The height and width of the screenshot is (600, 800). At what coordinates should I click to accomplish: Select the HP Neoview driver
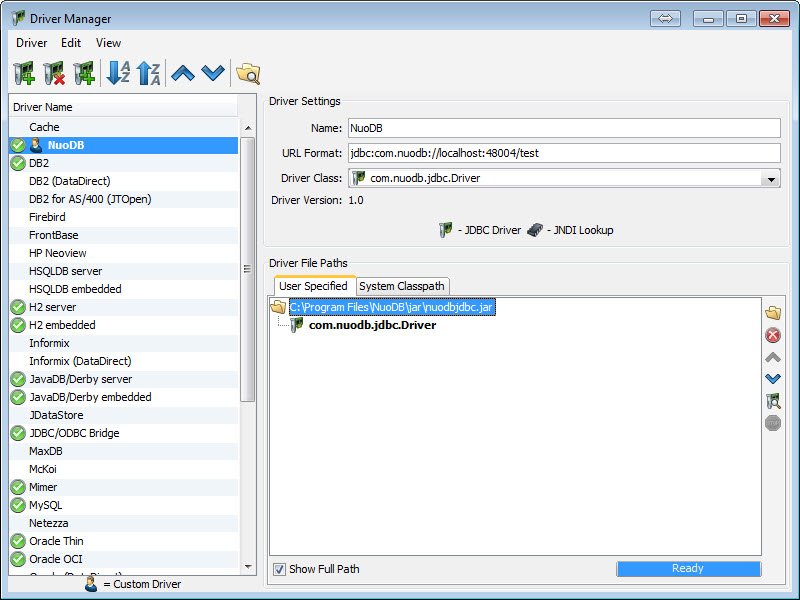point(124,253)
